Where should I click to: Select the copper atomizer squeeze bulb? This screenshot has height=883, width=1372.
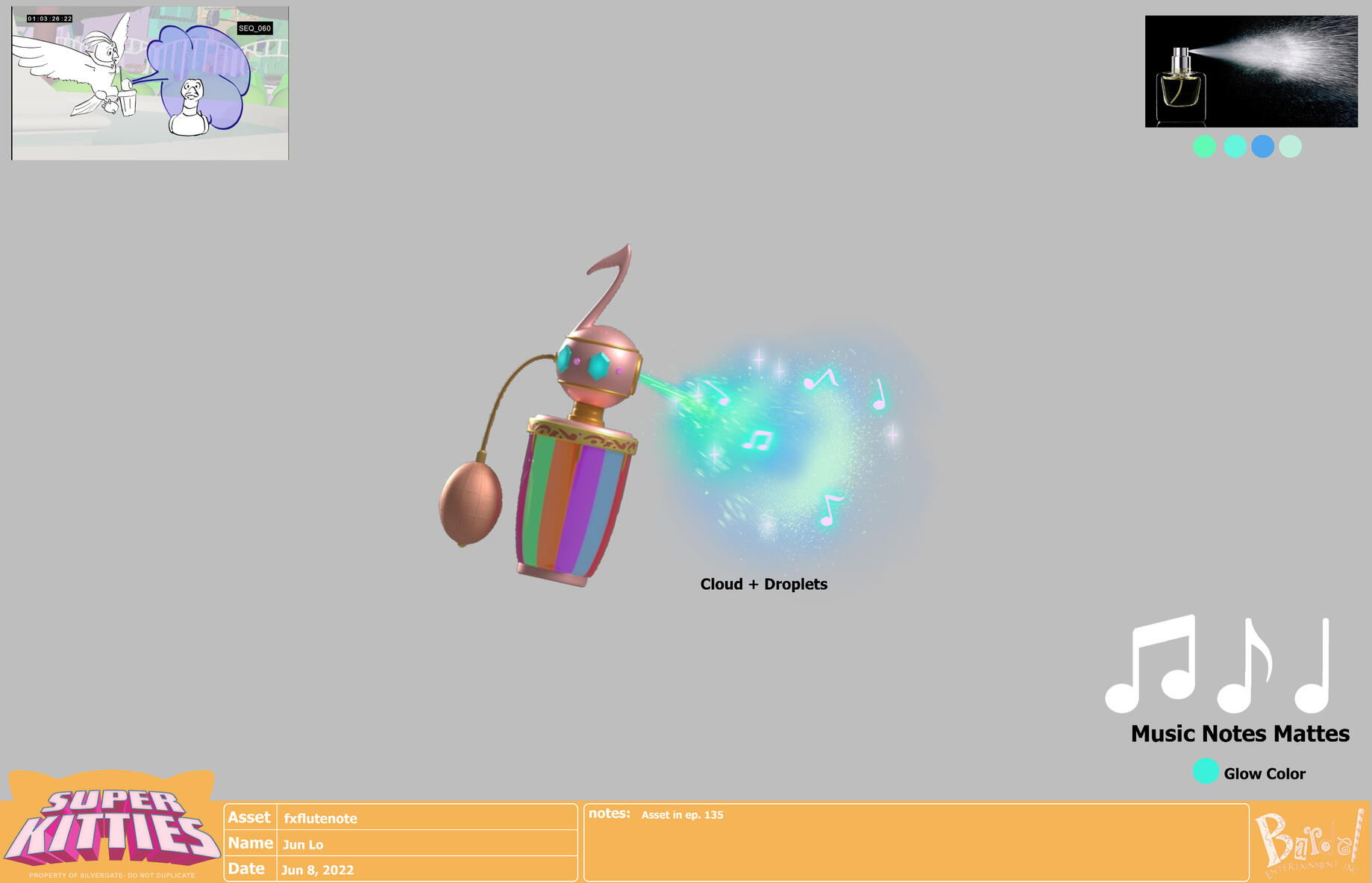pos(470,503)
